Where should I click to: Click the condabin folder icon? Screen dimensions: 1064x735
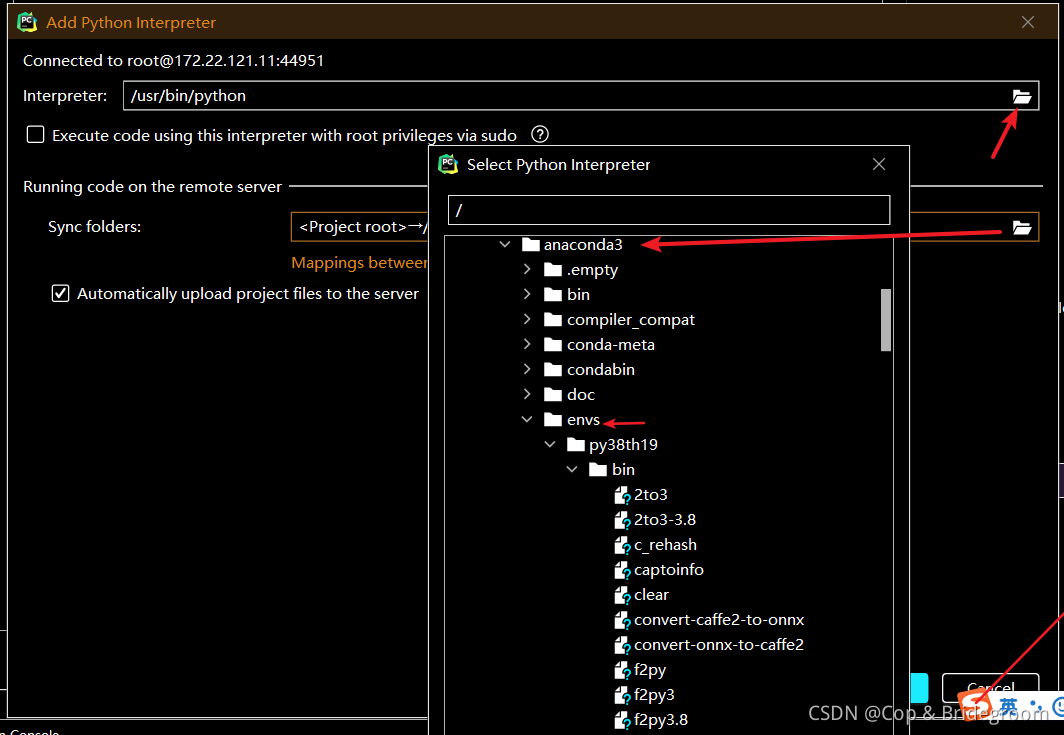click(553, 370)
